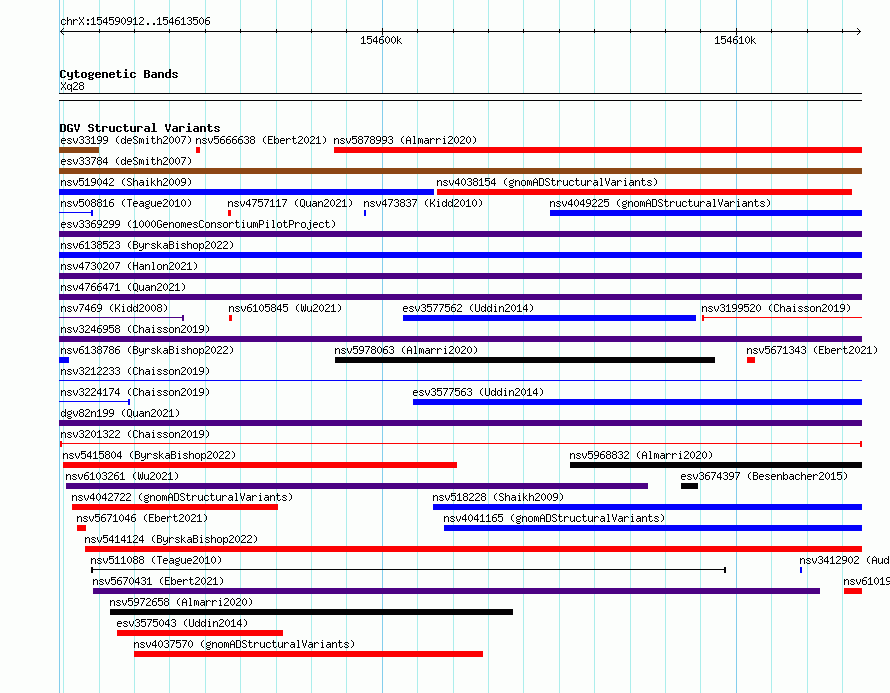This screenshot has width=890, height=693.
Task: Open the esv33784 (deSmith2007) label
Action: 126,161
